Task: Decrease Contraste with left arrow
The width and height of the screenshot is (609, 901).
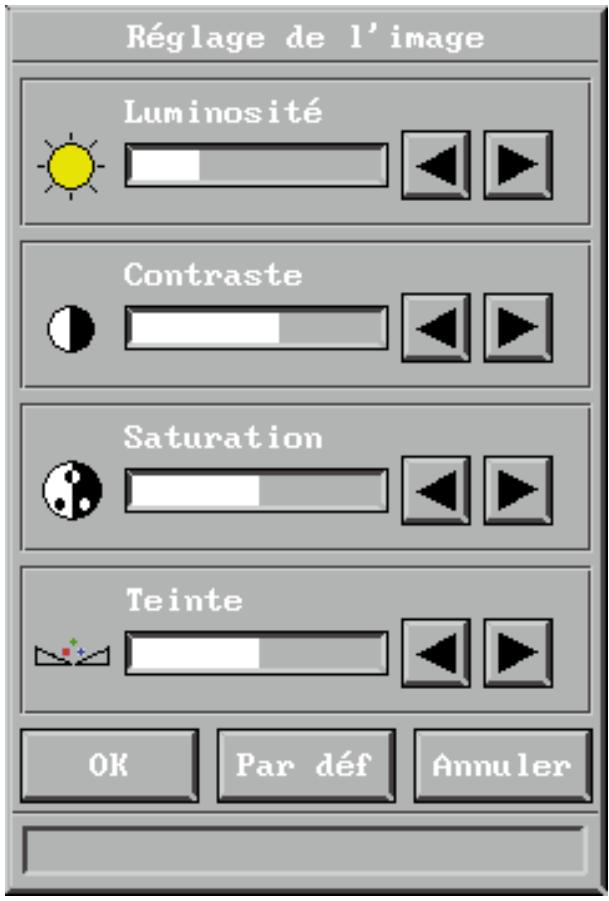Action: (x=436, y=328)
